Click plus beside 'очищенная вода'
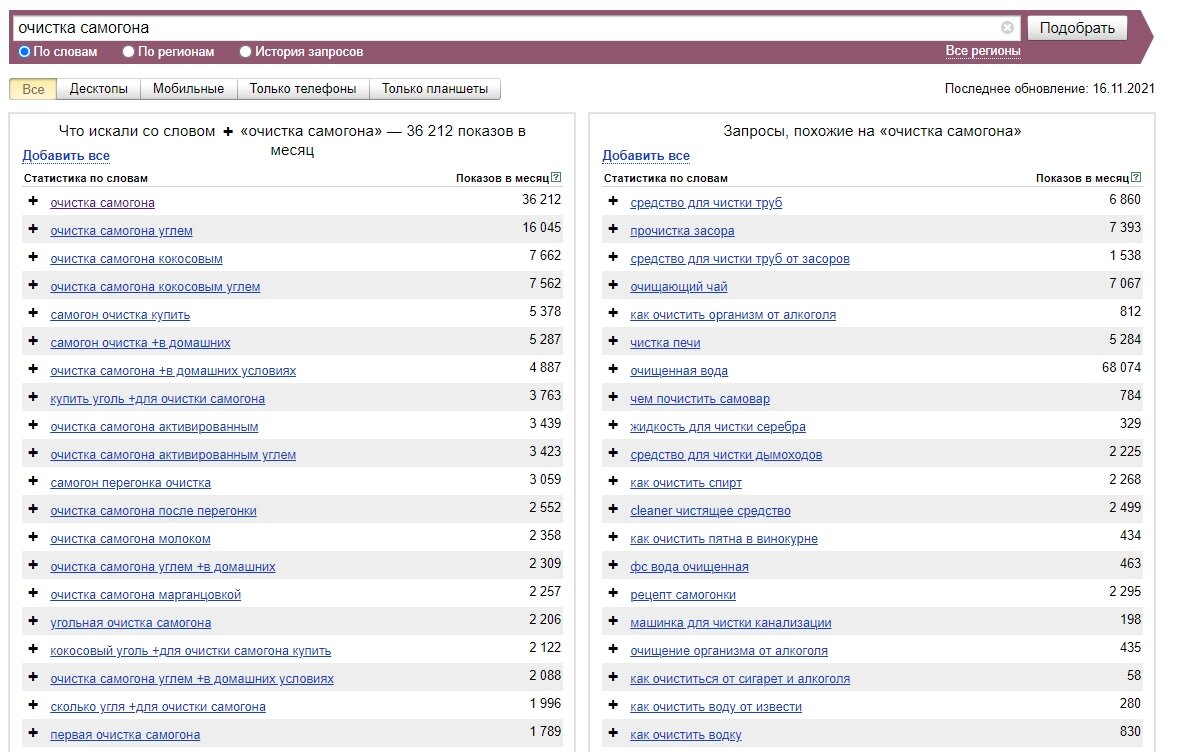Screen dimensions: 1183x752 click(613, 368)
